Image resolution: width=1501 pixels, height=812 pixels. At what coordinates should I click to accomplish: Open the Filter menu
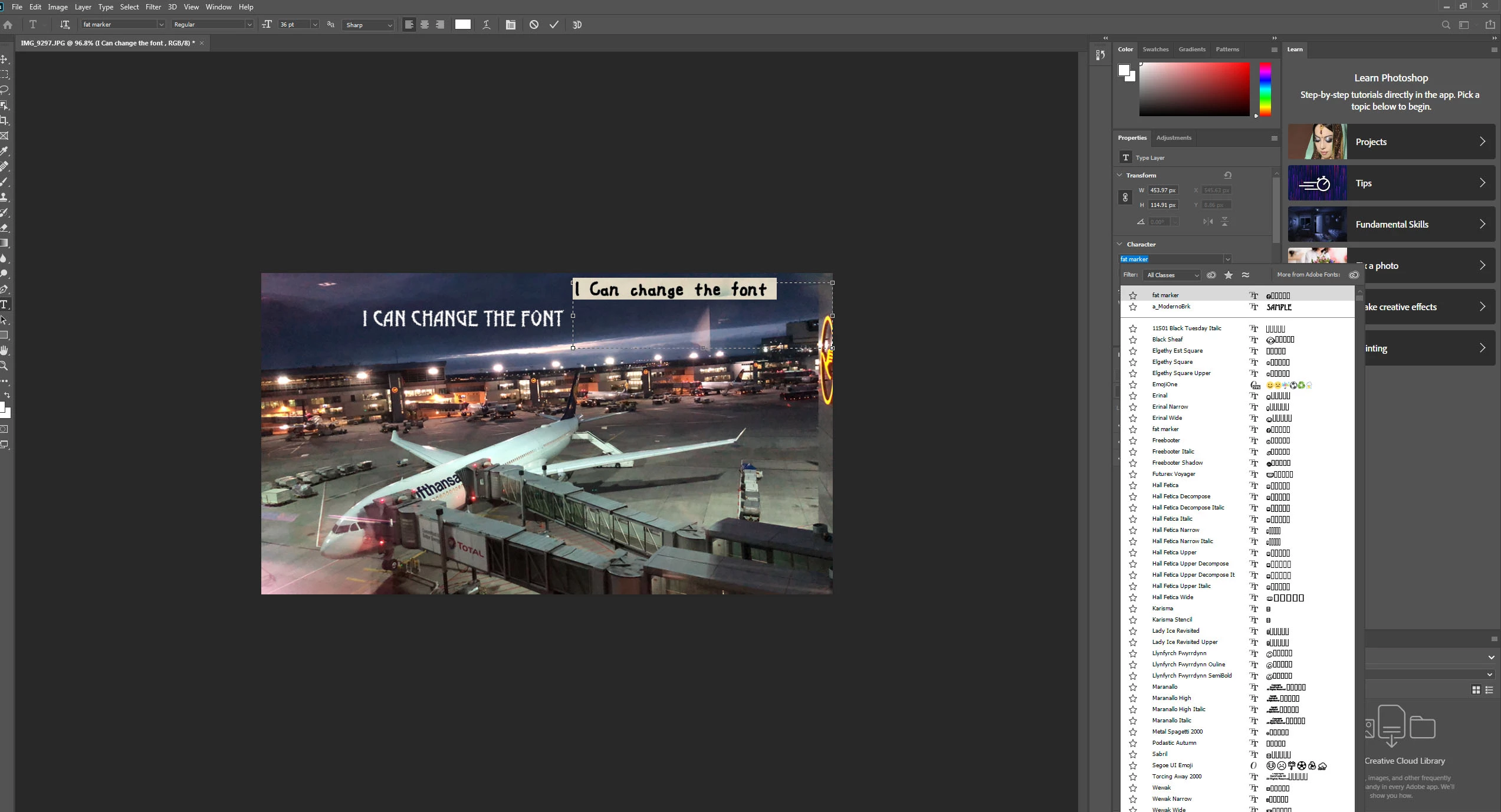coord(153,7)
